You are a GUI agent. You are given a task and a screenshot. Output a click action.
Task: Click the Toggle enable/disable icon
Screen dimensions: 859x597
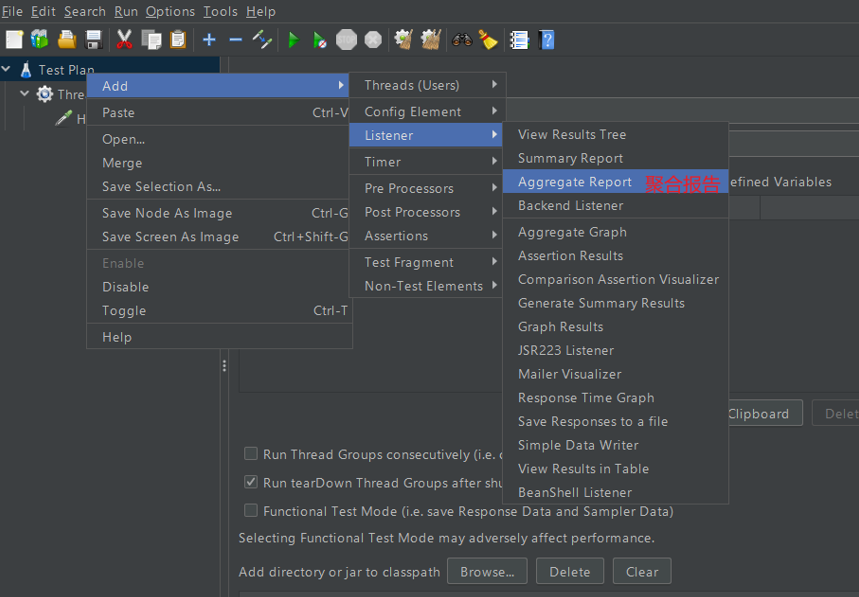262,40
